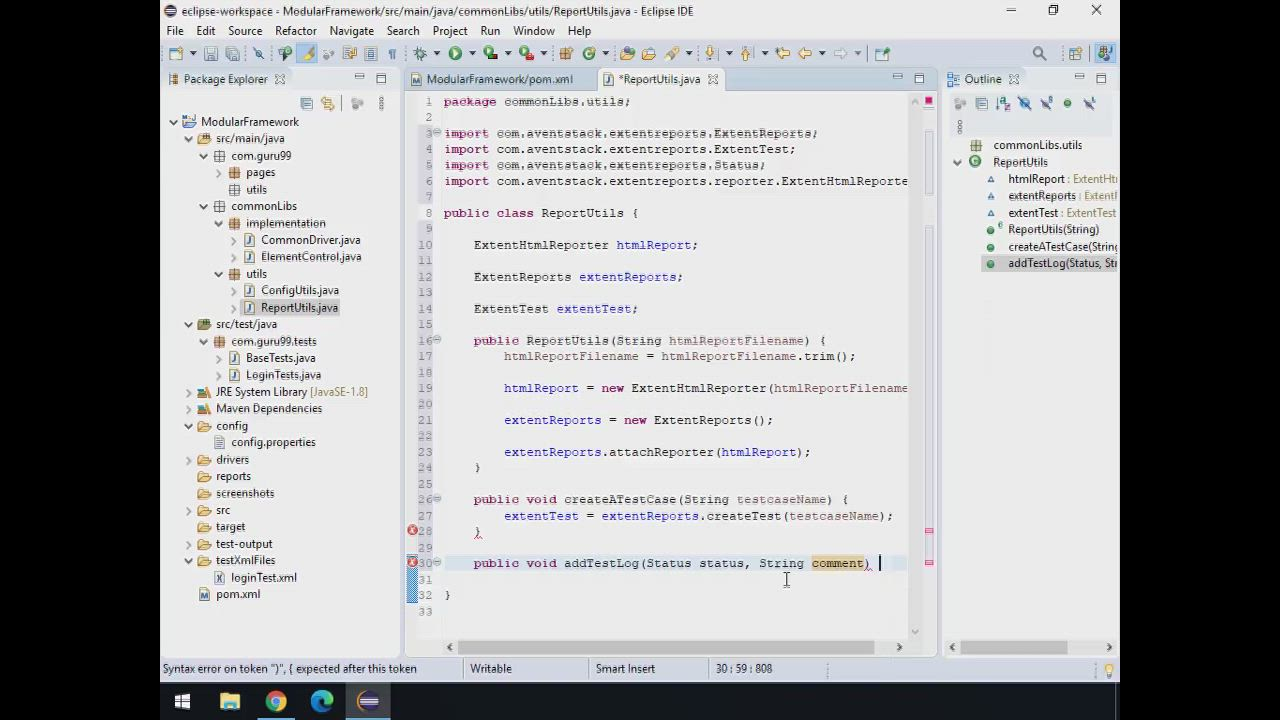This screenshot has height=720, width=1280.
Task: Click Link with Editor in Package Explorer
Action: [x=327, y=103]
